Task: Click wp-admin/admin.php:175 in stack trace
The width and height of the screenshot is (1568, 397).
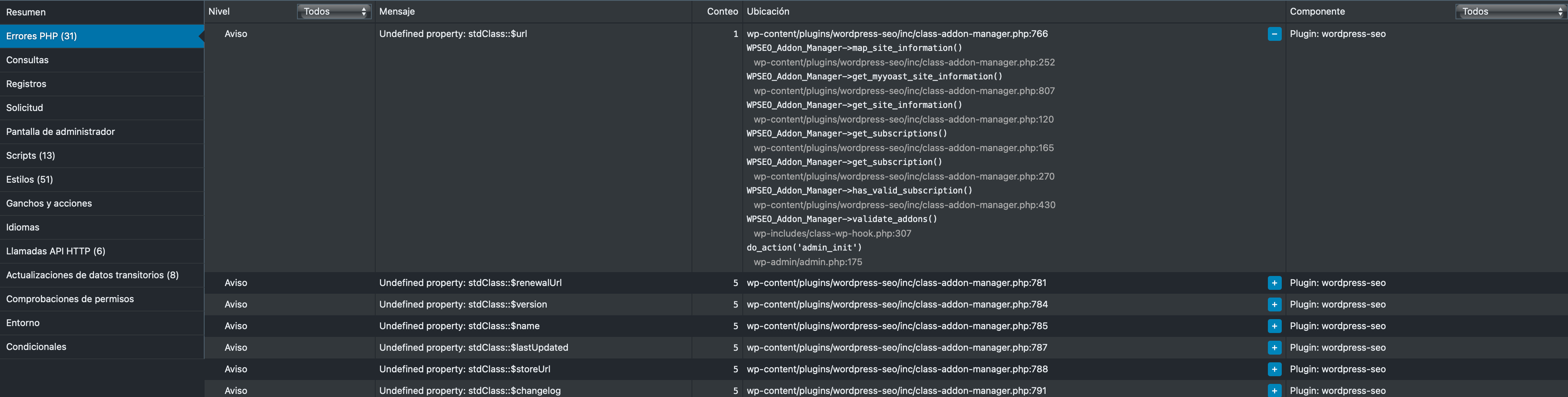Action: click(x=808, y=262)
